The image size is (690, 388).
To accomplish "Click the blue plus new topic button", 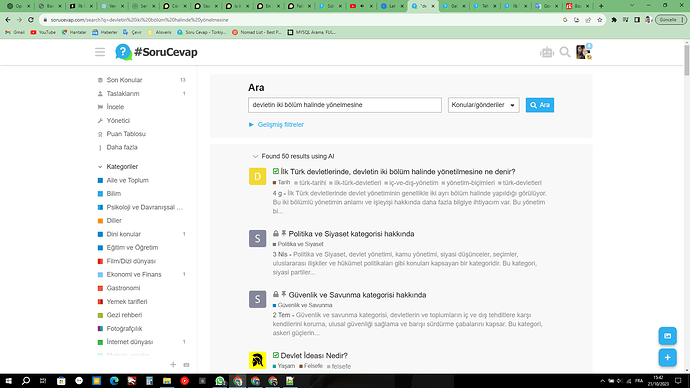I will 667,357.
